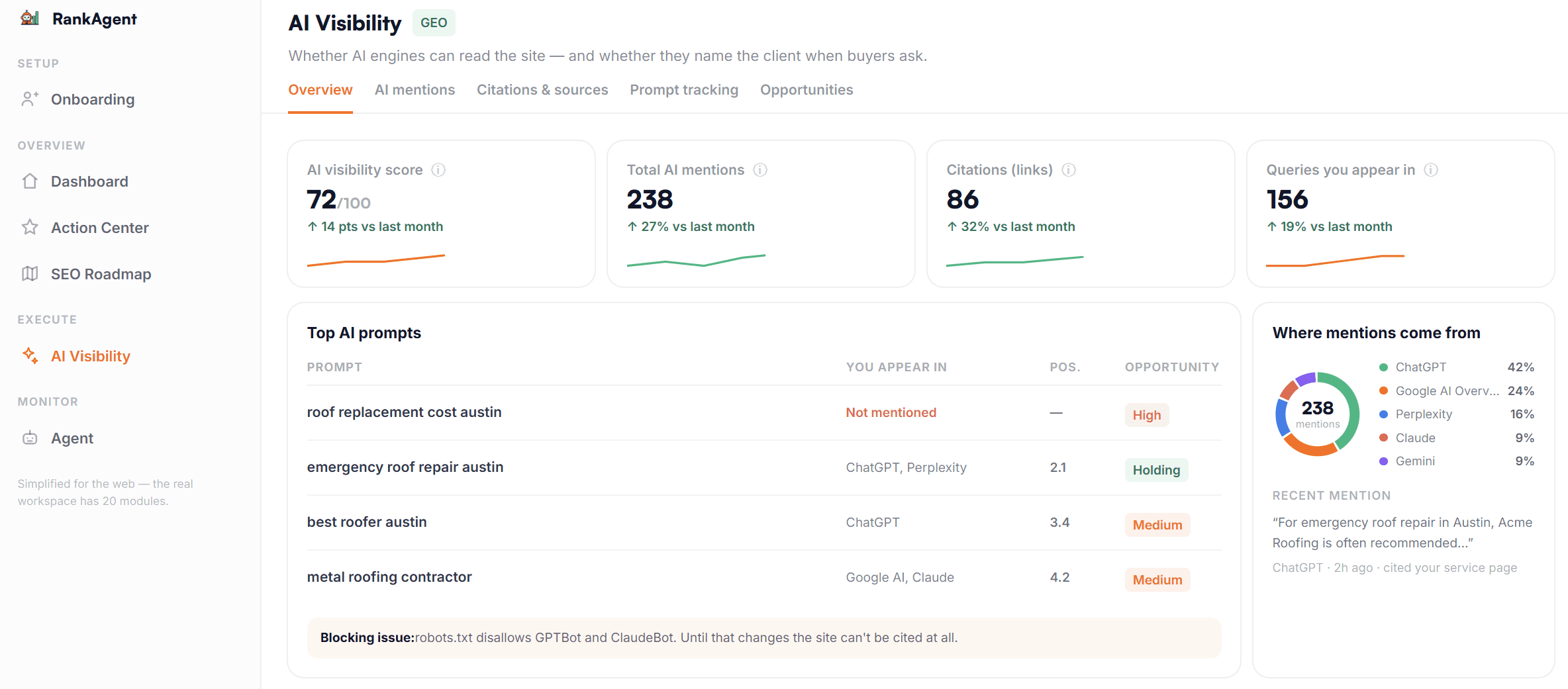This screenshot has height=689, width=1568.
Task: Click the POS. column header
Action: [x=1065, y=367]
